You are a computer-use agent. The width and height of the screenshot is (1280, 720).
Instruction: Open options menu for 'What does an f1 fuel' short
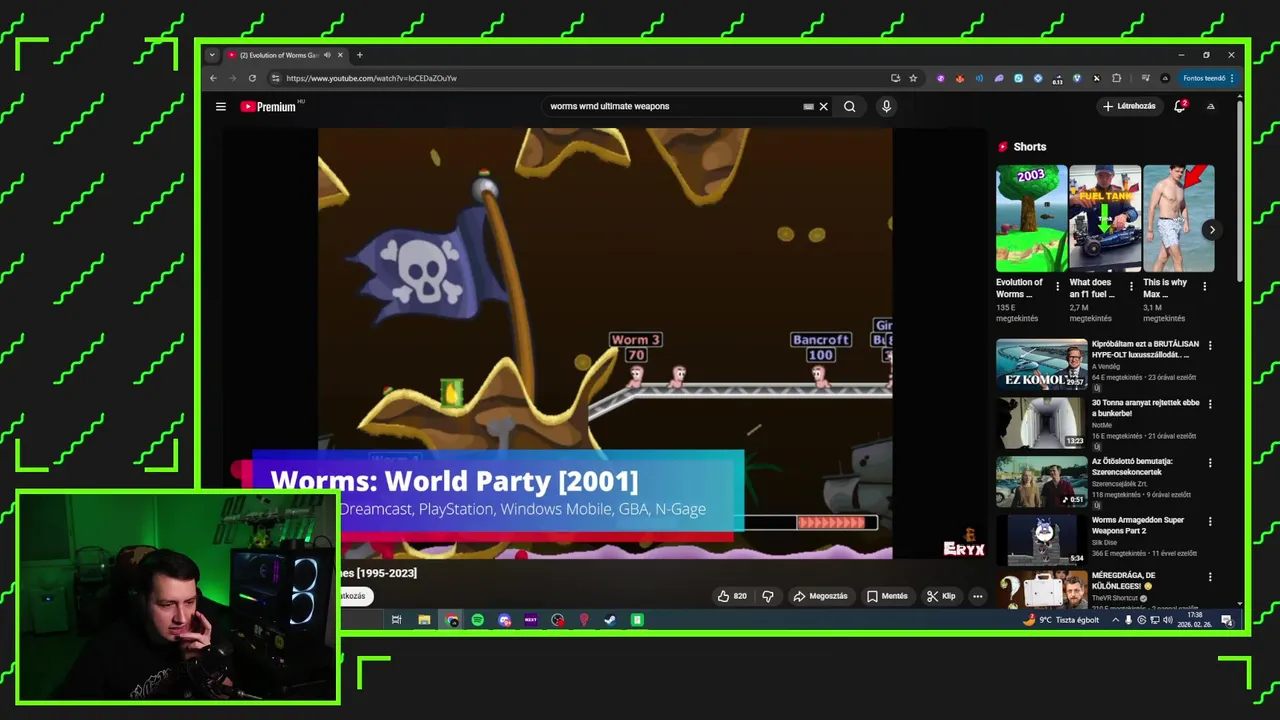1131,286
